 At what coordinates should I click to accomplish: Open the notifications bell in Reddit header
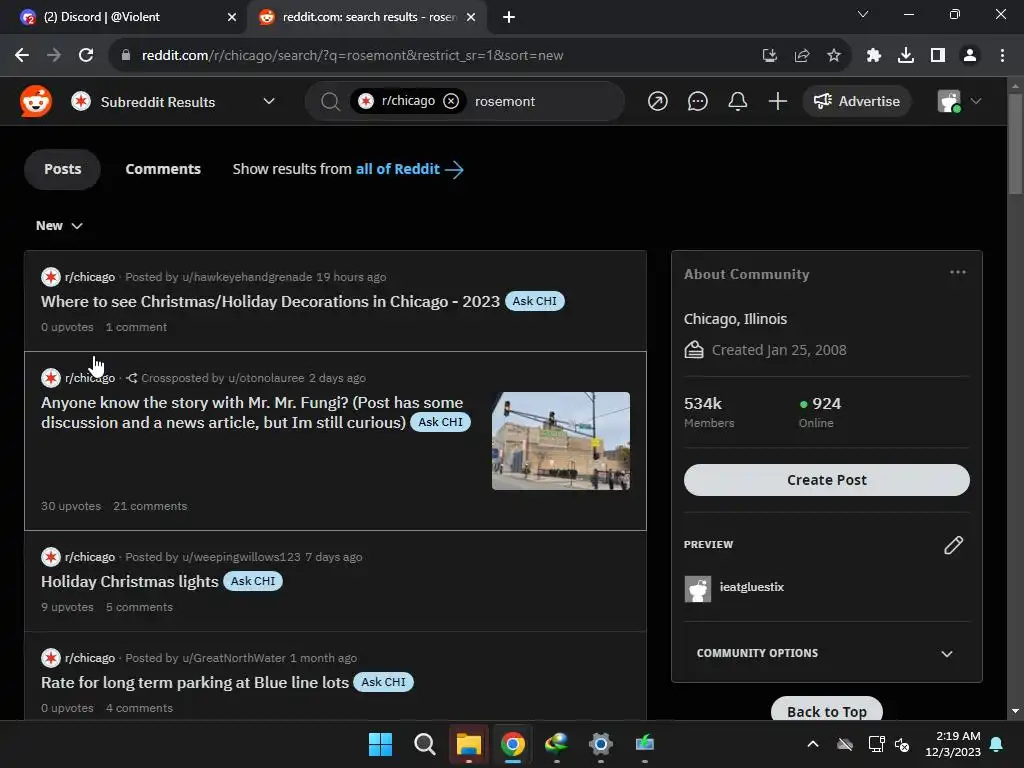click(x=737, y=101)
